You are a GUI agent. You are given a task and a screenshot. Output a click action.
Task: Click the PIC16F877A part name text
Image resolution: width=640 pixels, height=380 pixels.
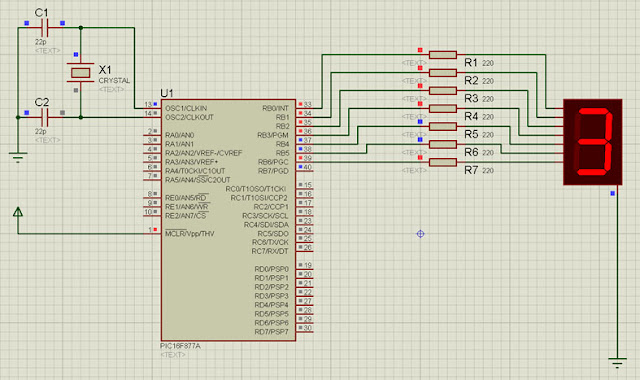(180, 346)
